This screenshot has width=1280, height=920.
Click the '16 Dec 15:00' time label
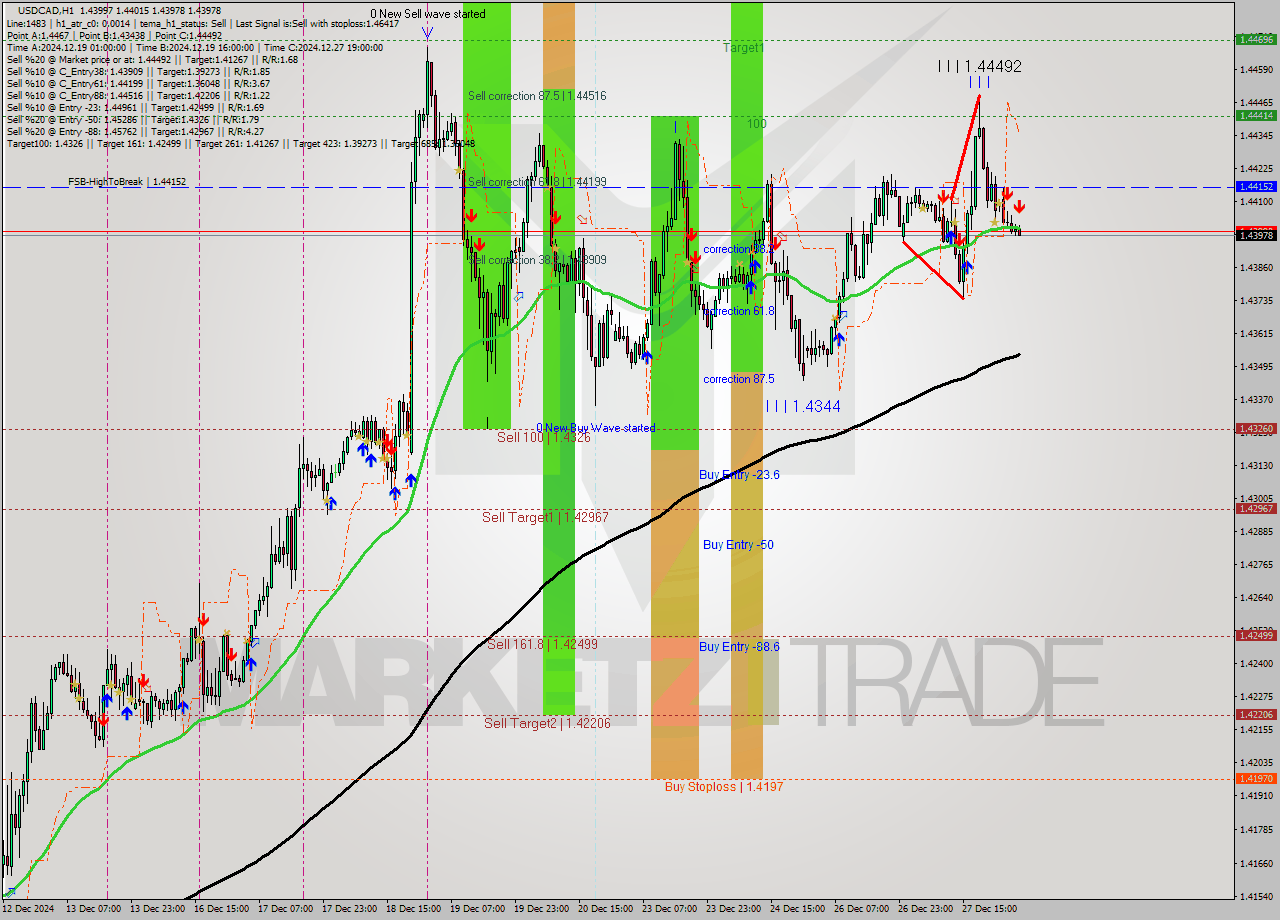tap(223, 909)
